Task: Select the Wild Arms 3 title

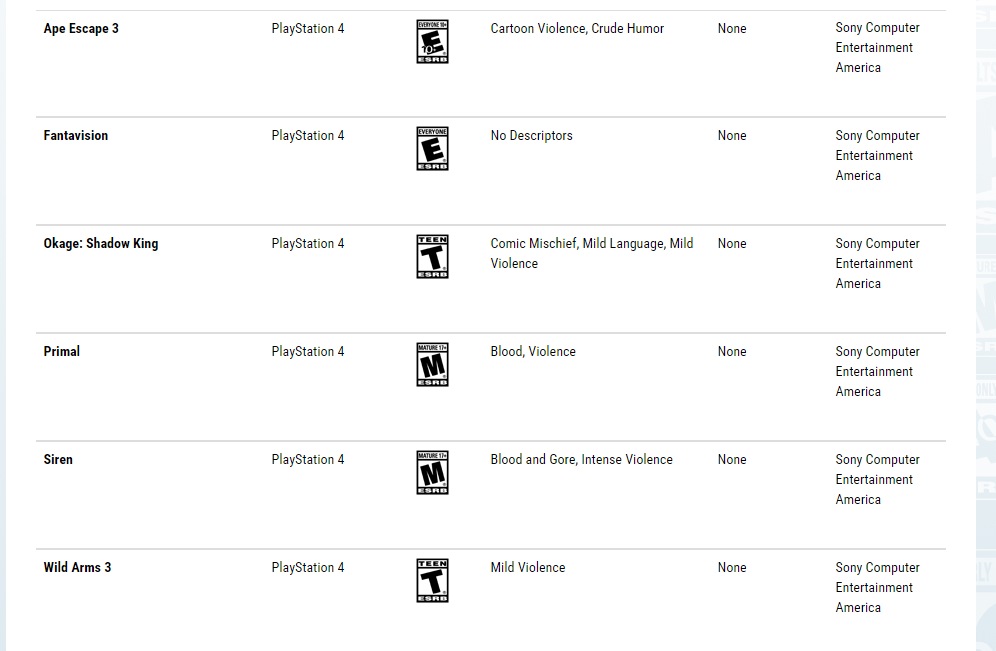Action: pos(77,568)
